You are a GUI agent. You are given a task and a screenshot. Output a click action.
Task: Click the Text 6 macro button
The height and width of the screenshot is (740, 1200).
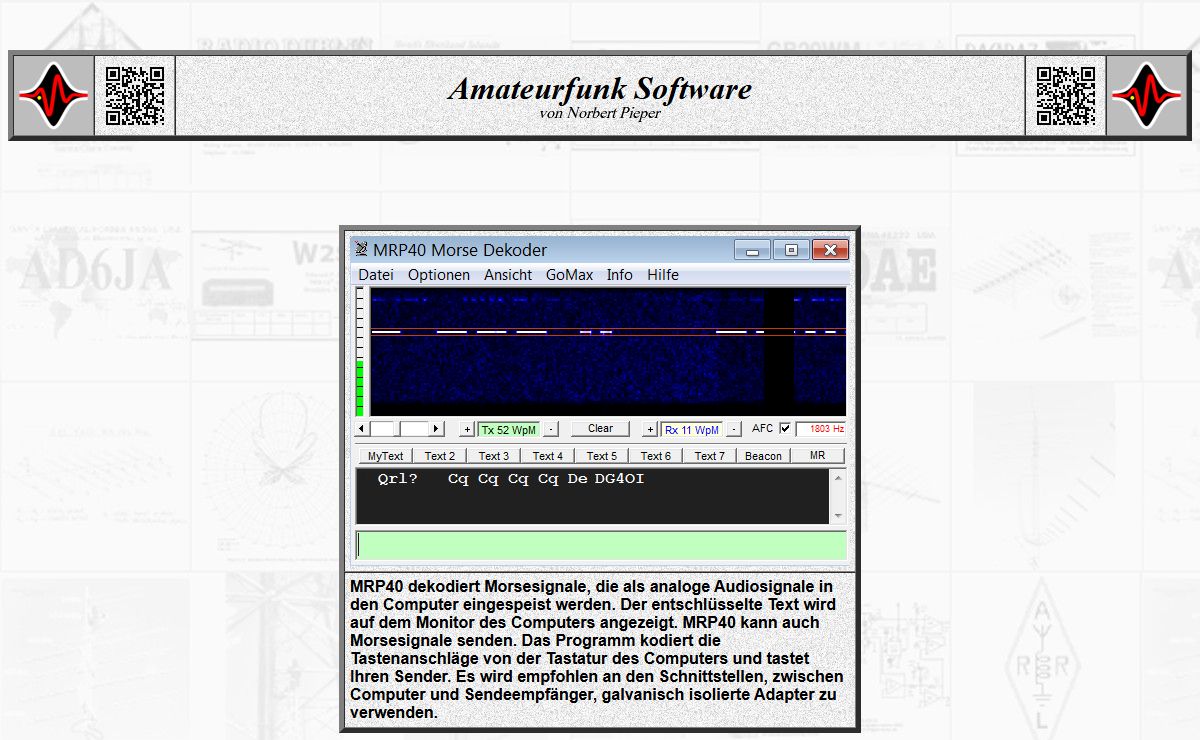point(655,456)
